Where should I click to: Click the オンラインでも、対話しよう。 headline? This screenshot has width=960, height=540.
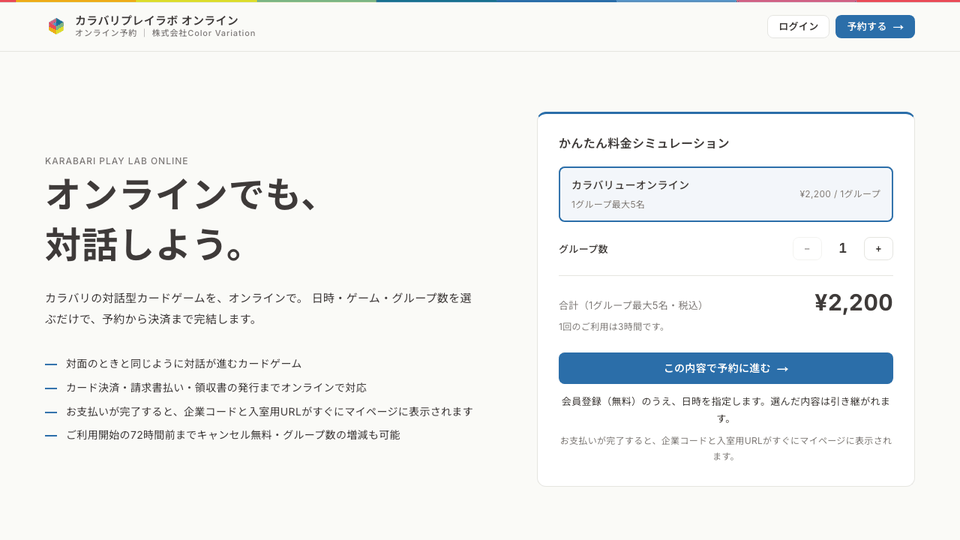[181, 219]
